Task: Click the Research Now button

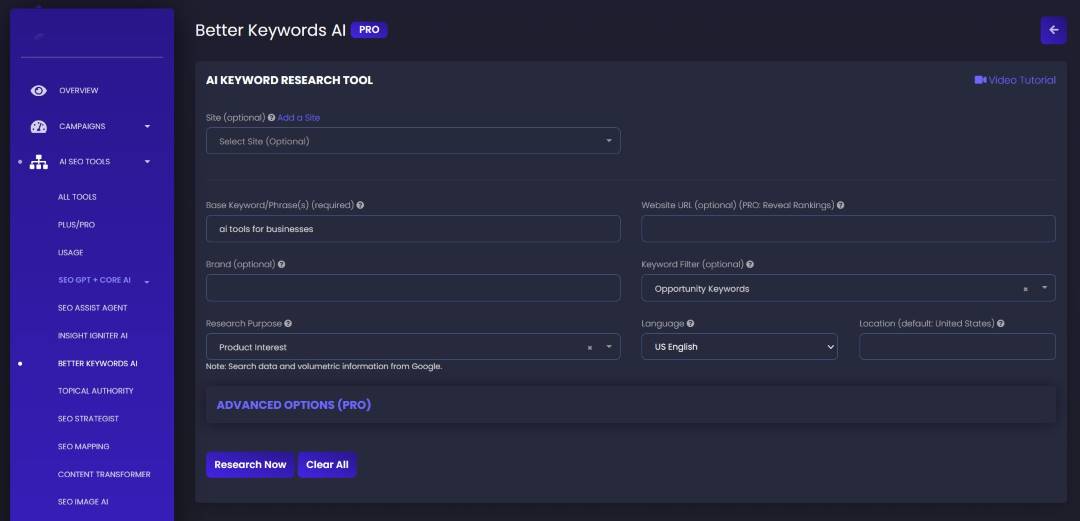Action: click(250, 464)
